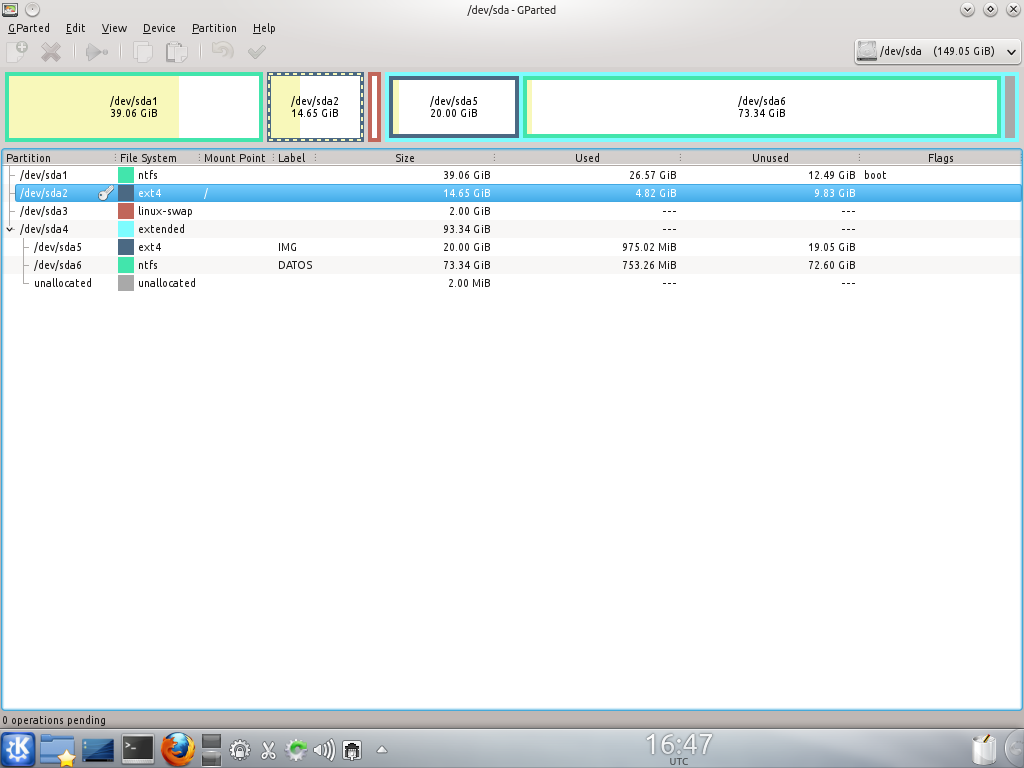Image resolution: width=1024 pixels, height=768 pixels.
Task: Sort by the Unused column header
Action: pos(770,158)
